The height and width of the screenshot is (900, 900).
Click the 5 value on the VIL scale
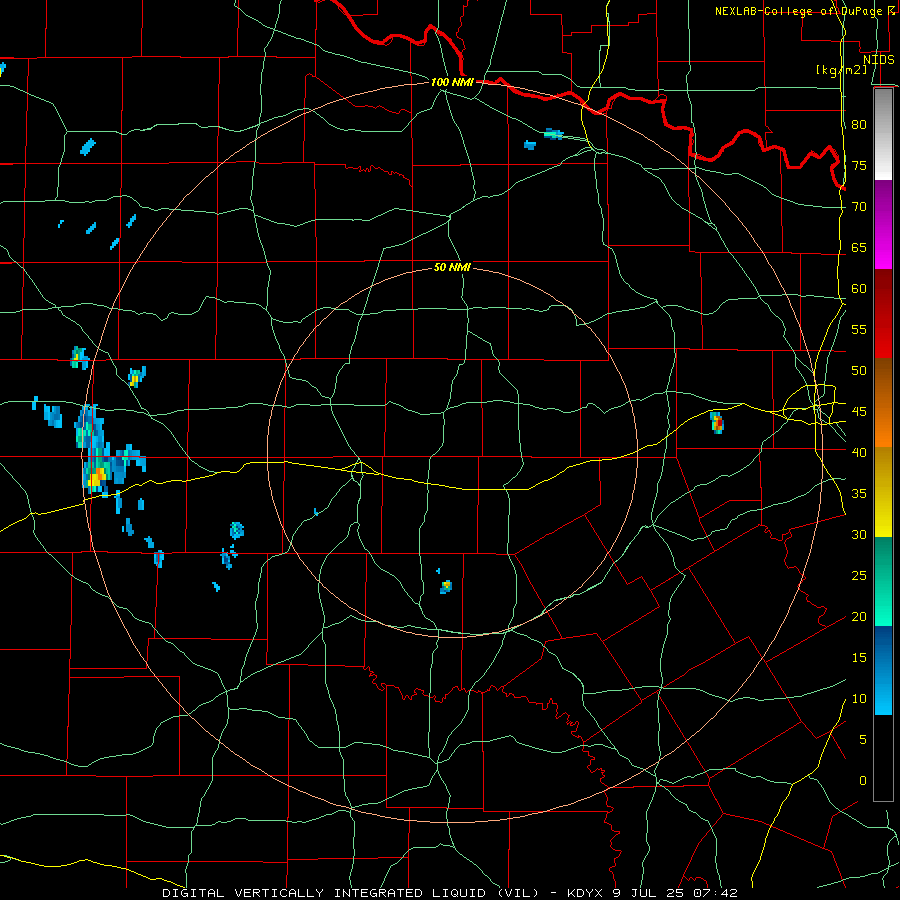[x=863, y=739]
